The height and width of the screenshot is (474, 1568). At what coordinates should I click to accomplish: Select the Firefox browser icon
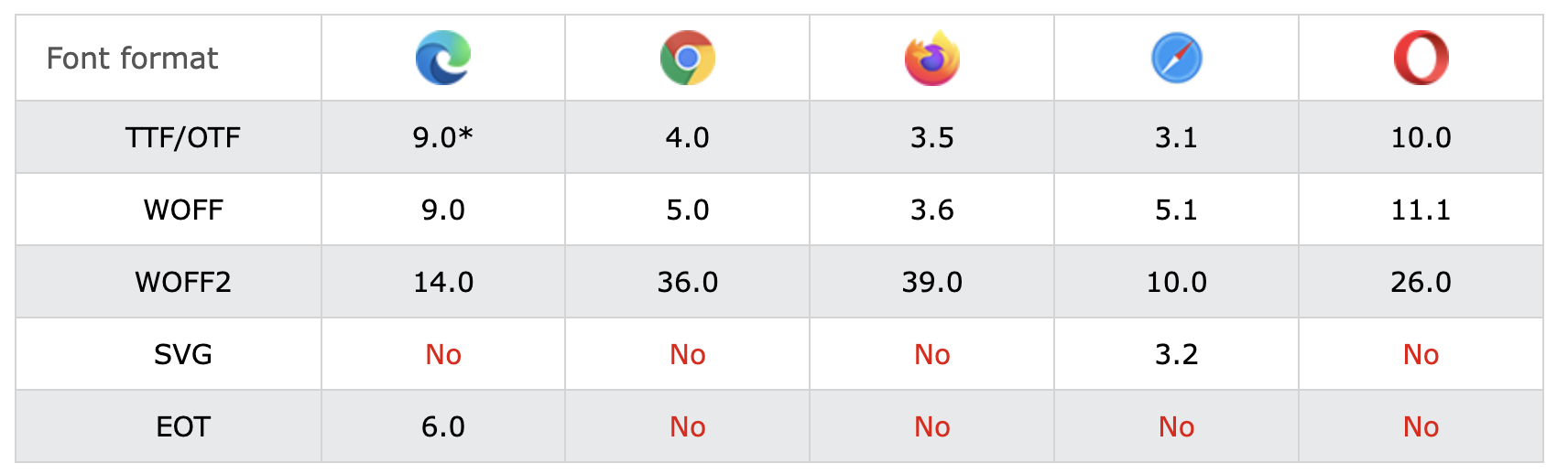tap(932, 58)
